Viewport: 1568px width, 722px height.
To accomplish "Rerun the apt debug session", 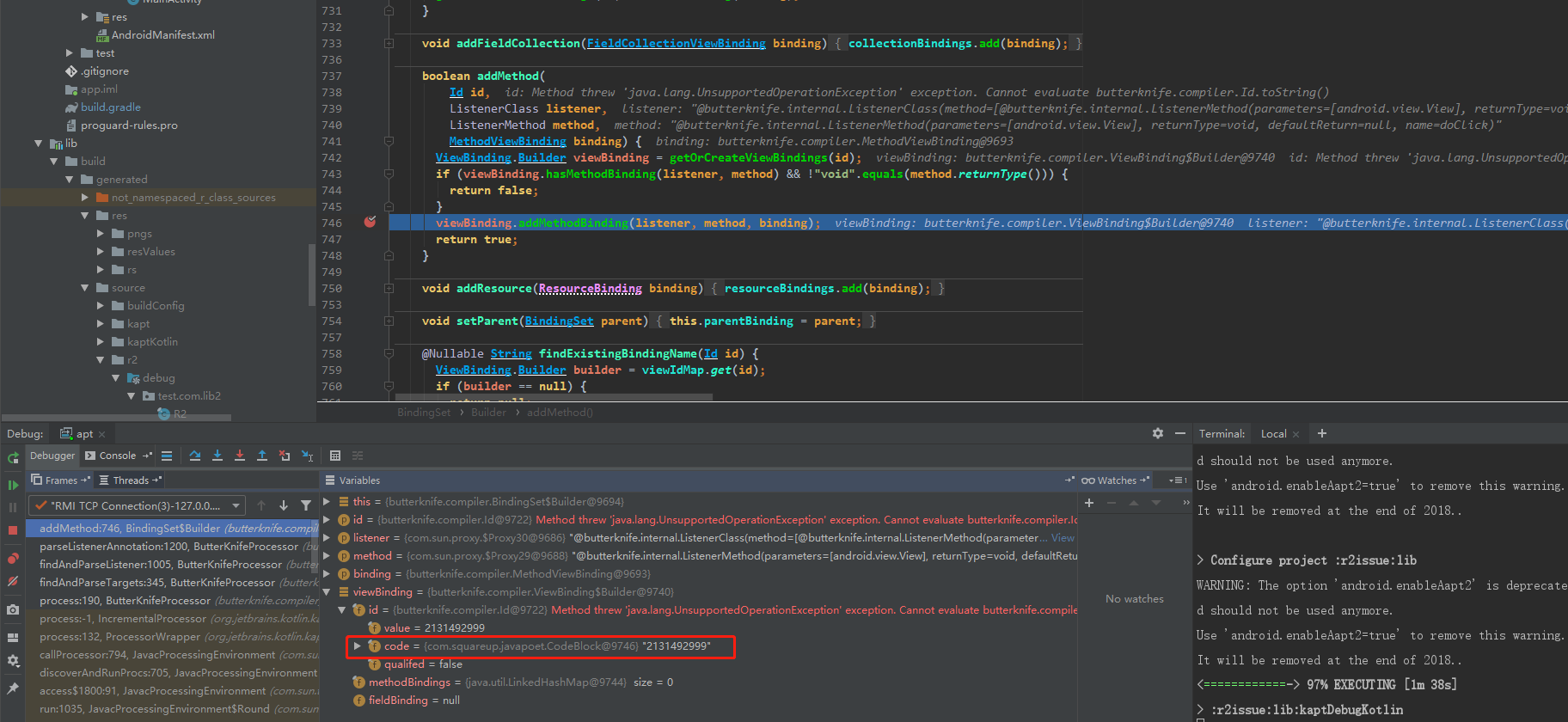I will click(x=13, y=458).
